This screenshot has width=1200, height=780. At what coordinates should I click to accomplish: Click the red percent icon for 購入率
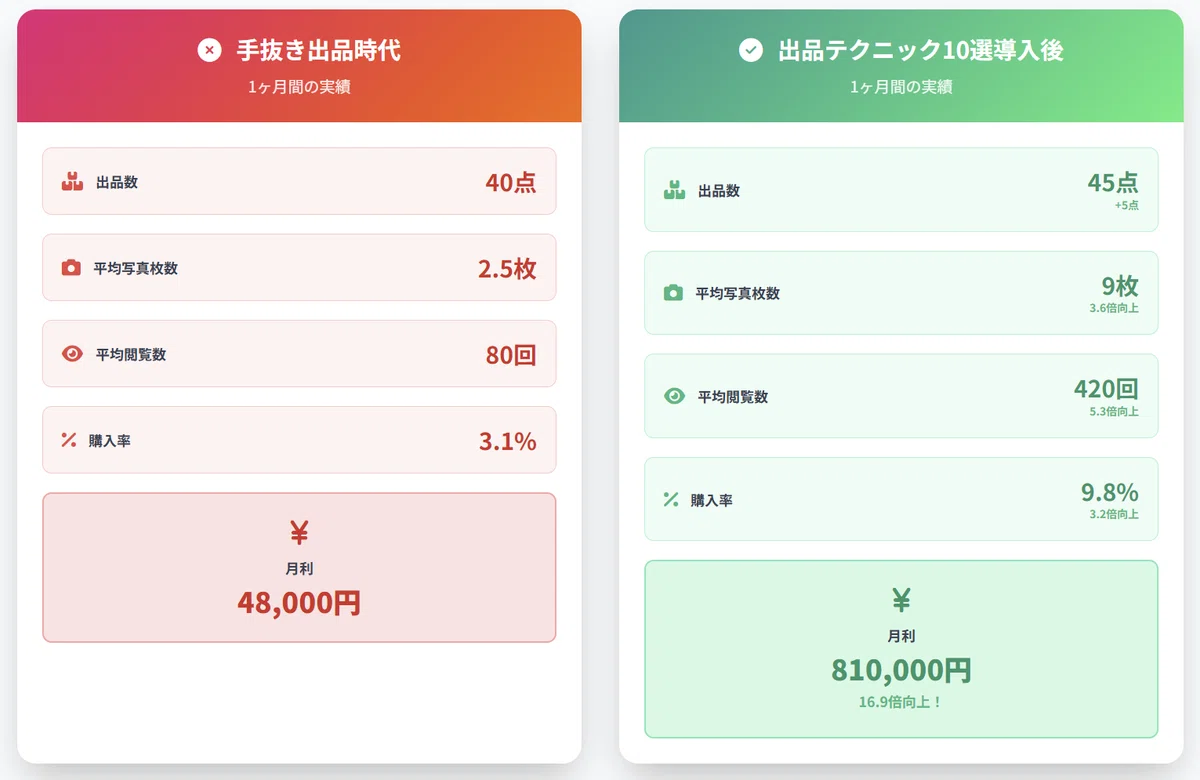tap(69, 440)
